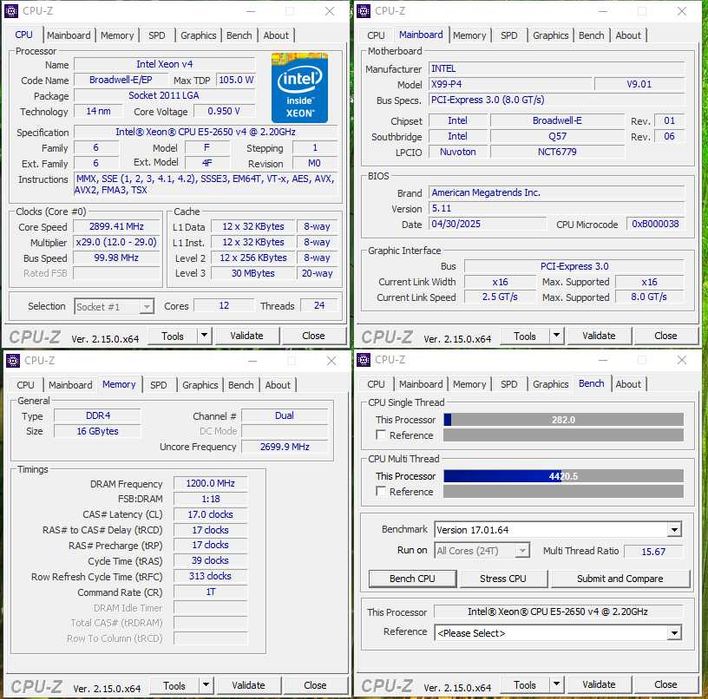Open Tools dropdown arrow in CPU window

(204, 336)
